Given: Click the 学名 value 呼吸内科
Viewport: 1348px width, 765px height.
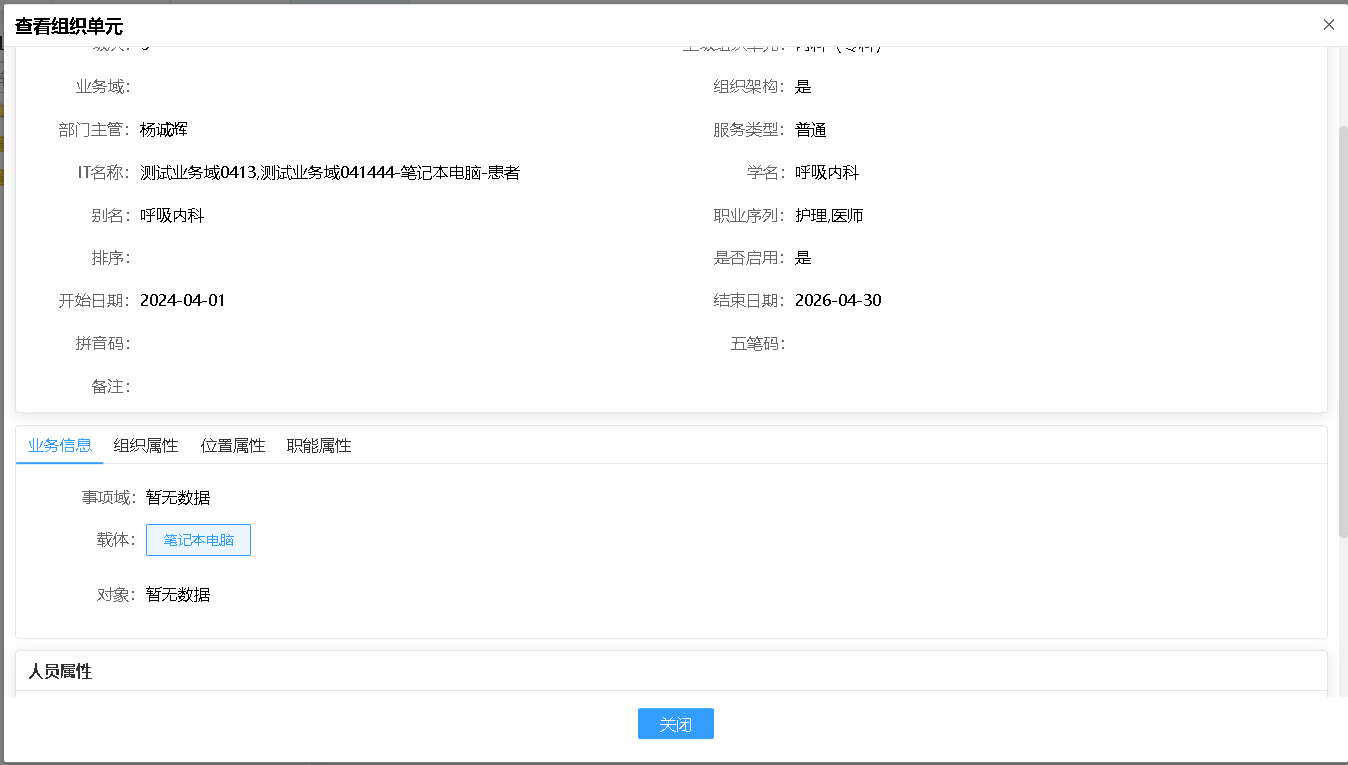Looking at the screenshot, I should [x=827, y=172].
